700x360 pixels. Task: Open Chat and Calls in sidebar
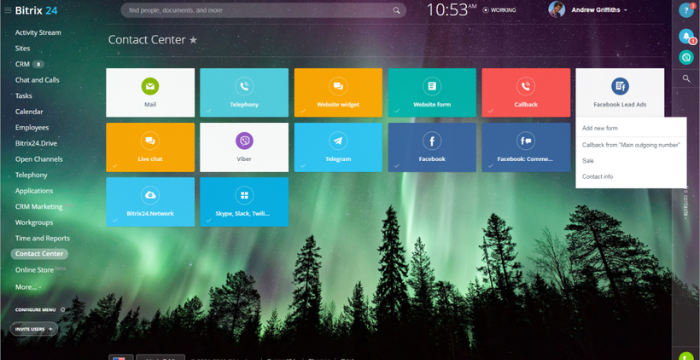point(37,80)
